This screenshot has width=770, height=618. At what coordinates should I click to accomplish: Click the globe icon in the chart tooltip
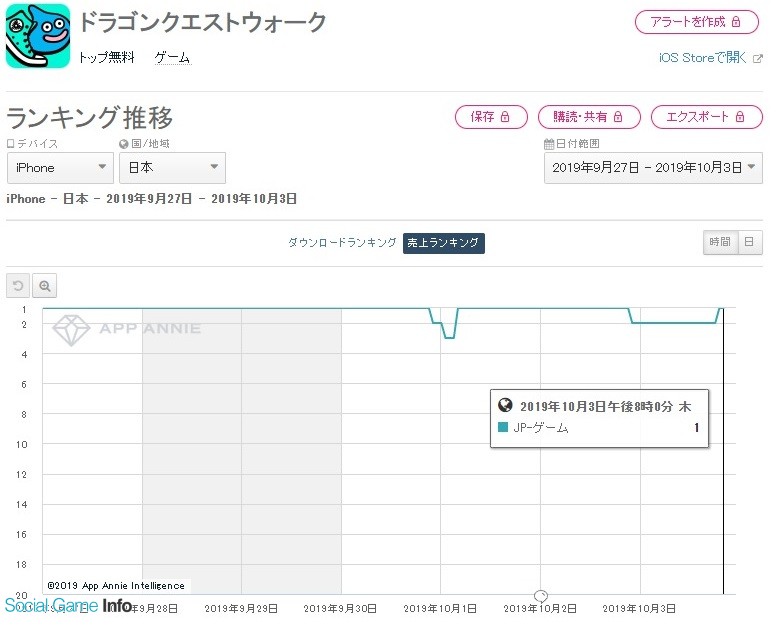(x=505, y=406)
